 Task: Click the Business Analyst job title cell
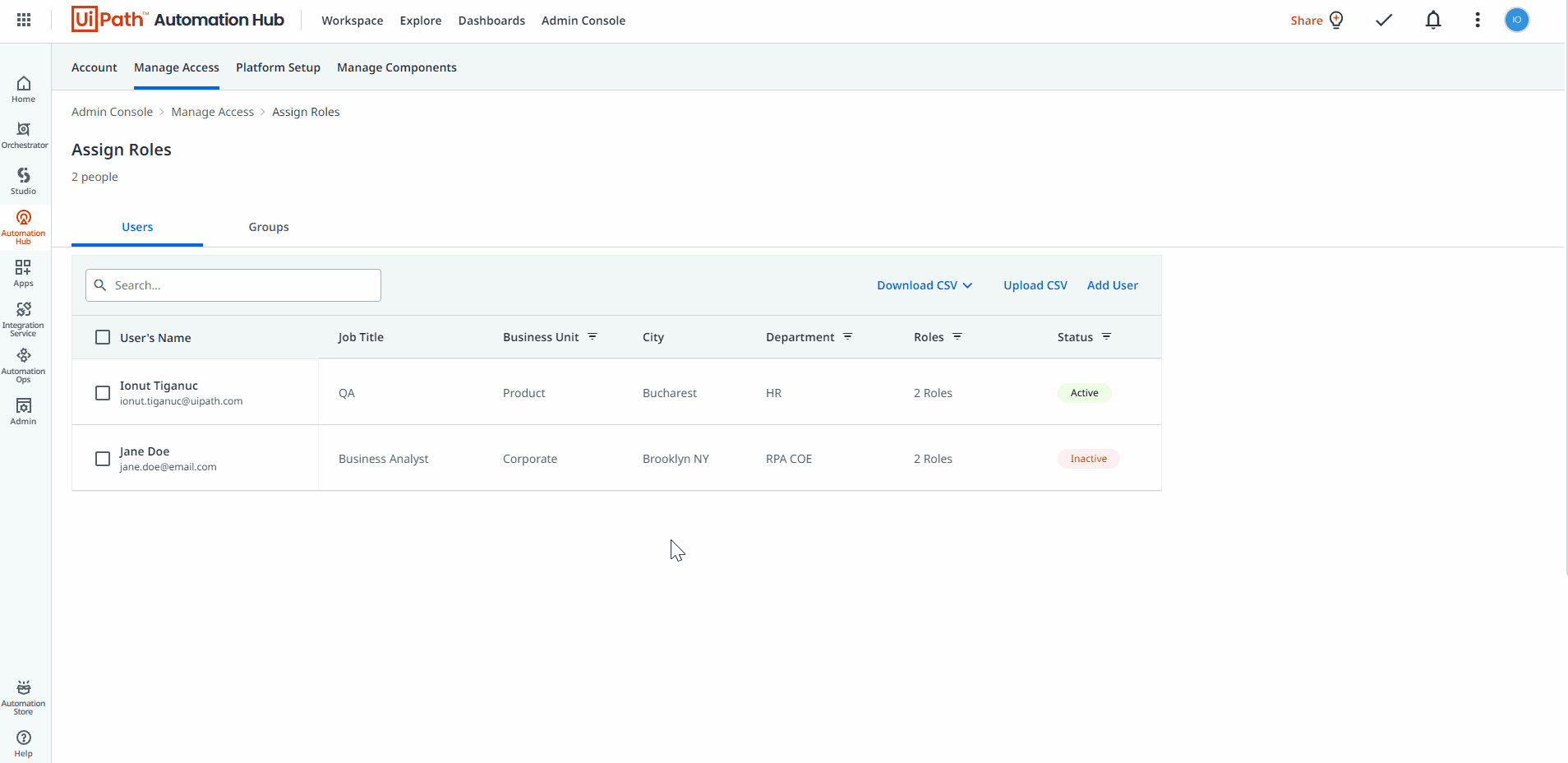pos(384,459)
